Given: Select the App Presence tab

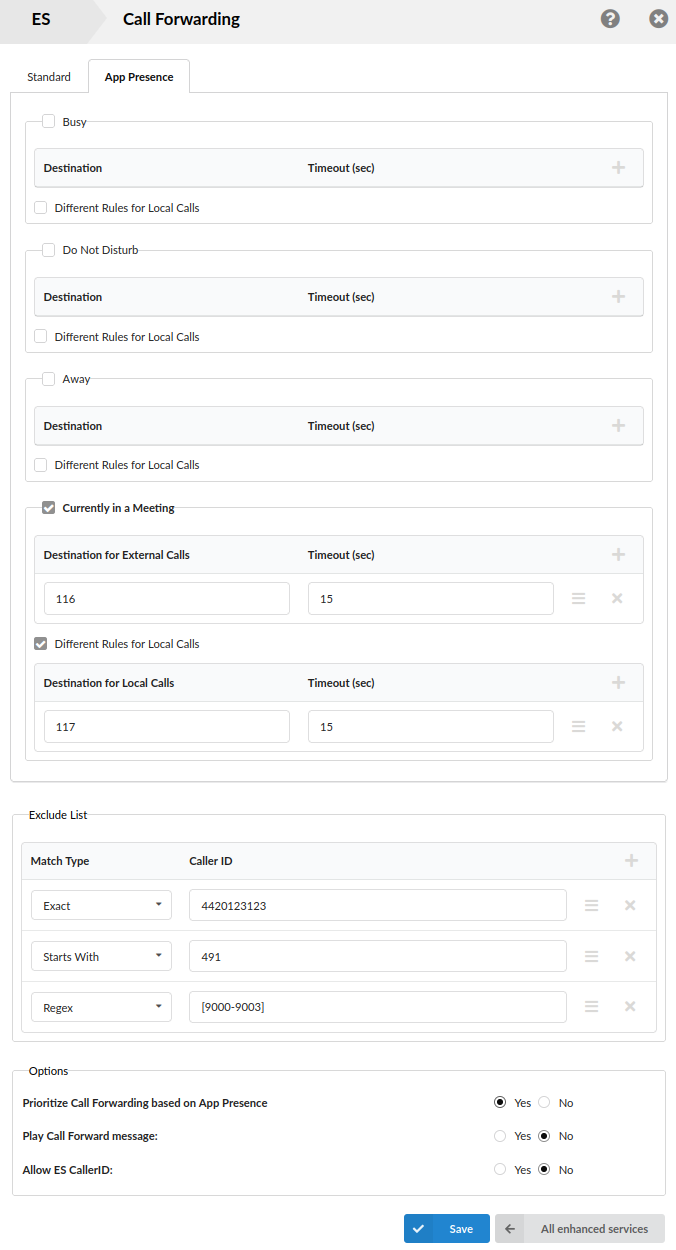Looking at the screenshot, I should (x=139, y=77).
